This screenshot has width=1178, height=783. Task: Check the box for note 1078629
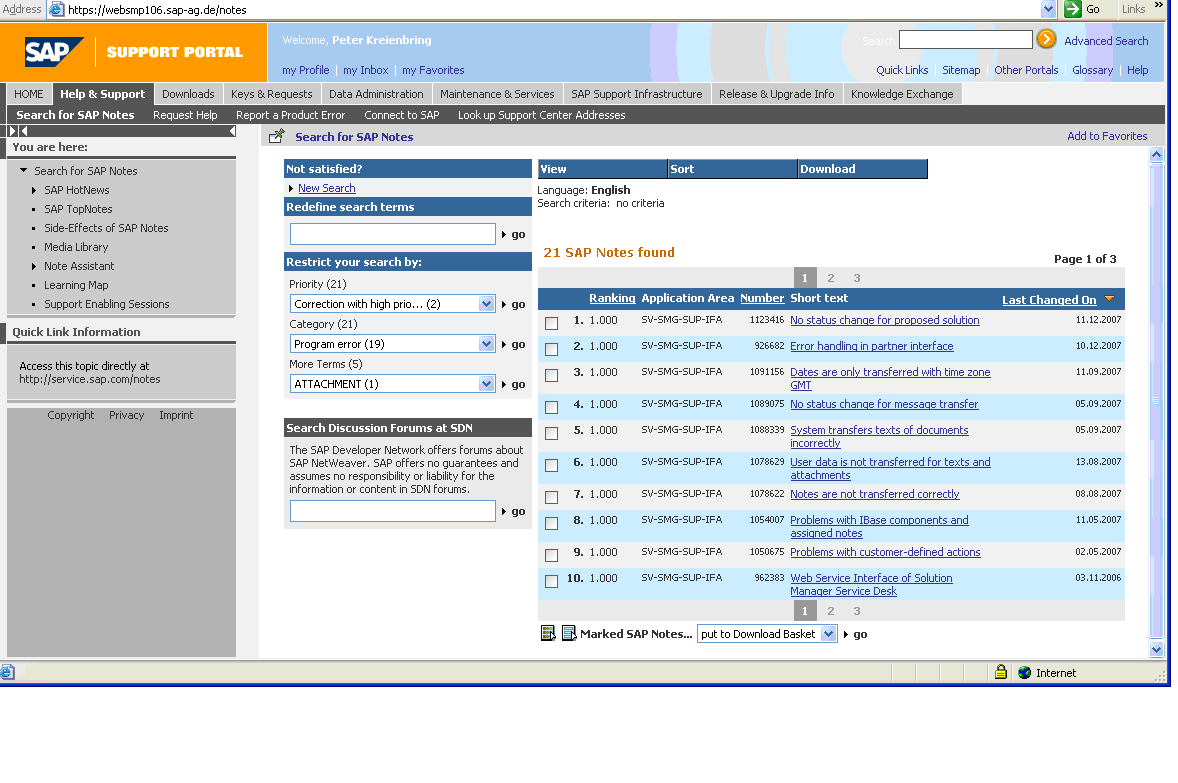[x=551, y=465]
